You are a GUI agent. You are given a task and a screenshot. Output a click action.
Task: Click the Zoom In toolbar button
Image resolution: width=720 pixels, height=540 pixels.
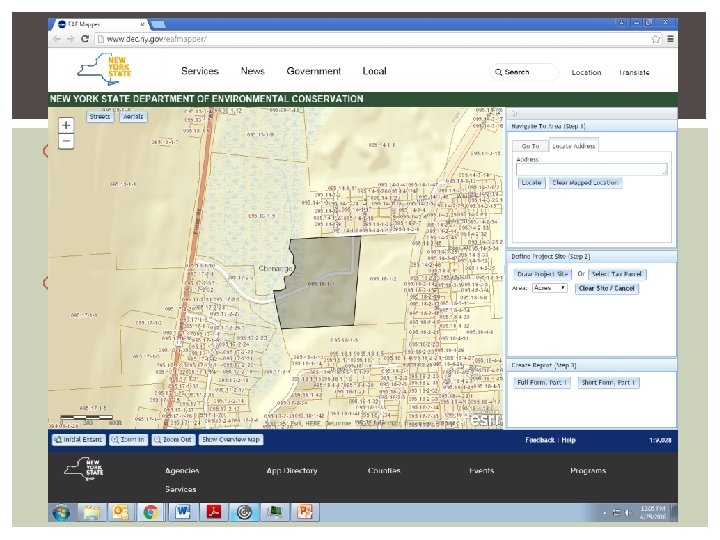click(x=129, y=440)
